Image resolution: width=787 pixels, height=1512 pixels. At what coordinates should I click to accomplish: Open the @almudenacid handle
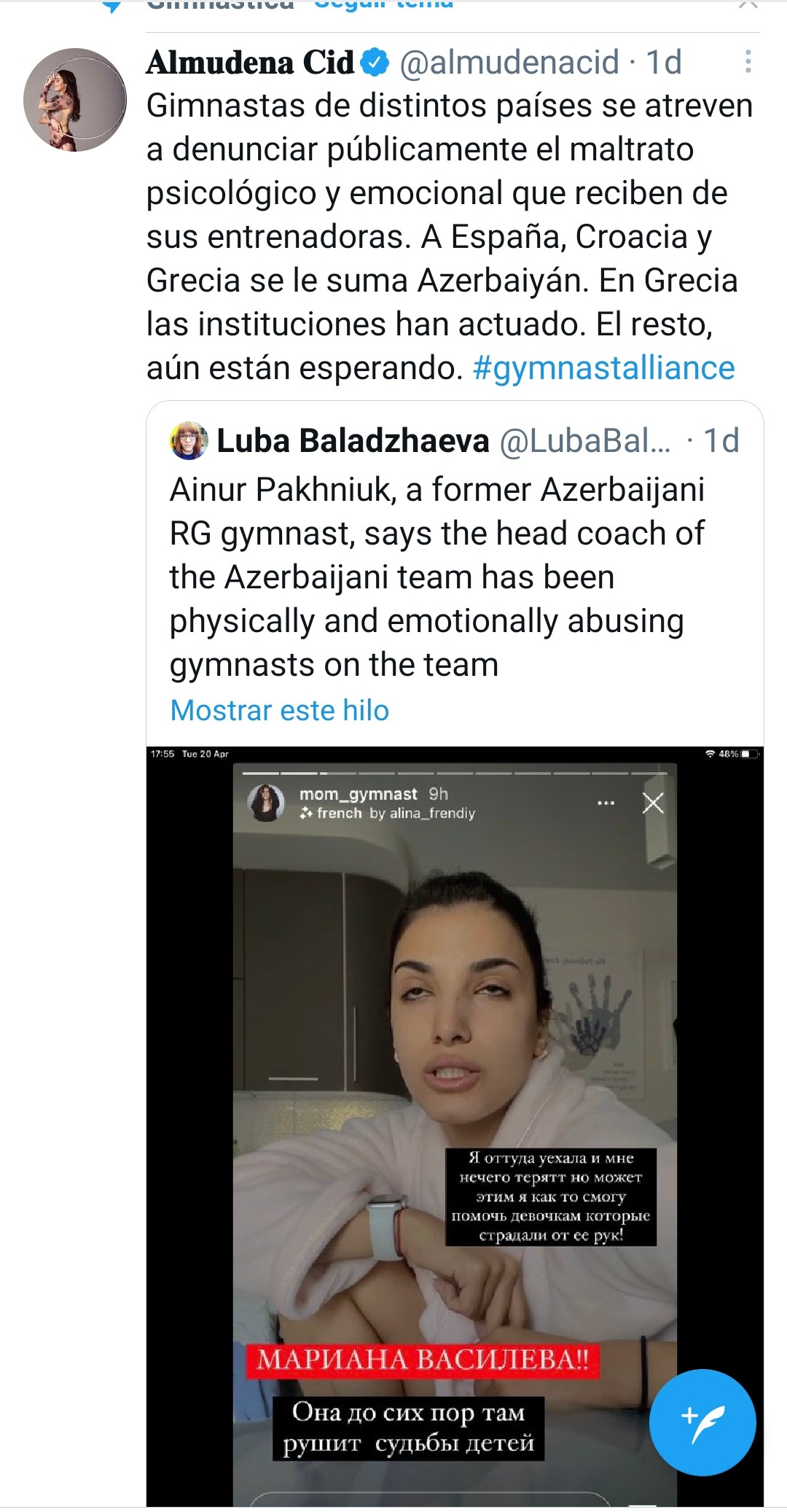click(509, 63)
